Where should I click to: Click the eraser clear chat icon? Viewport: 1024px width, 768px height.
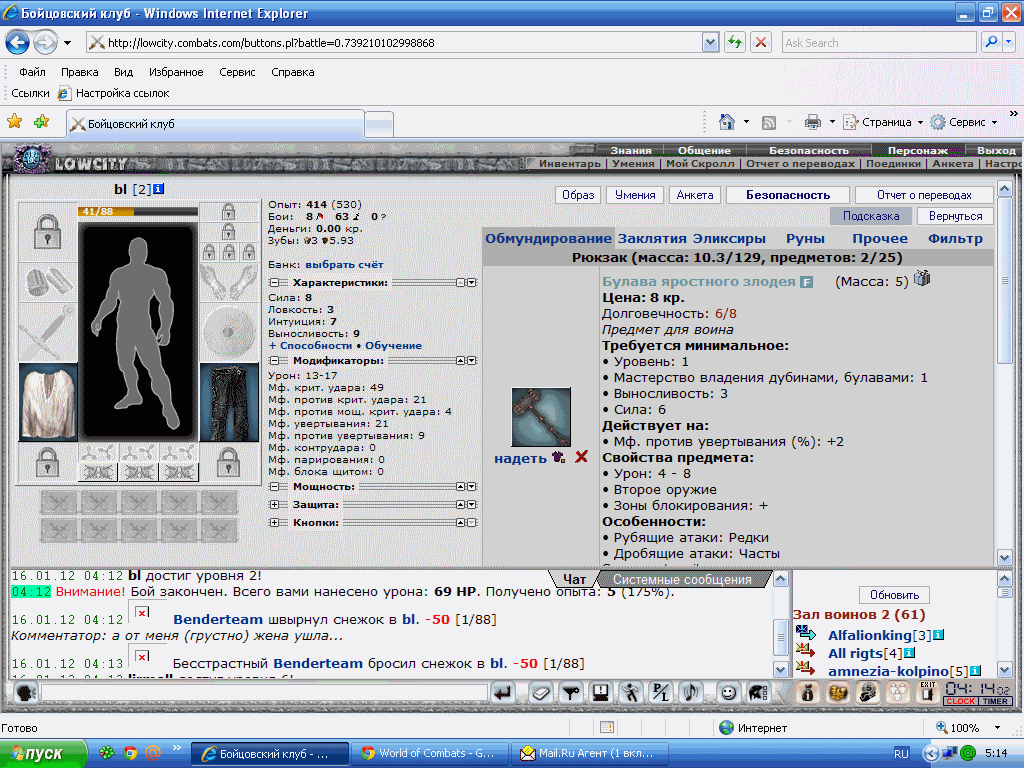click(540, 692)
